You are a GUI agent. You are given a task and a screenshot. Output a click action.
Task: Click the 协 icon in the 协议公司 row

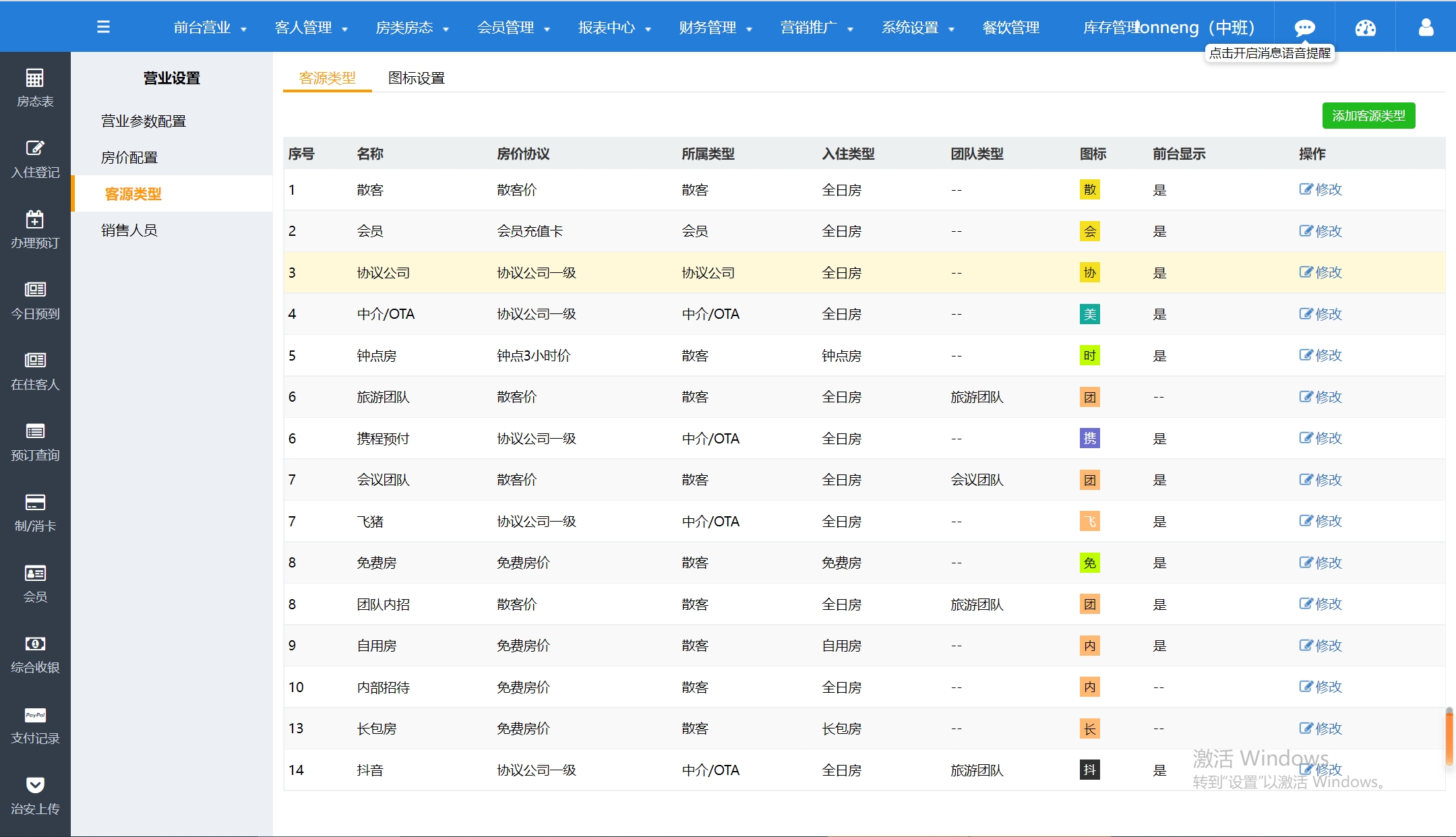[1089, 272]
